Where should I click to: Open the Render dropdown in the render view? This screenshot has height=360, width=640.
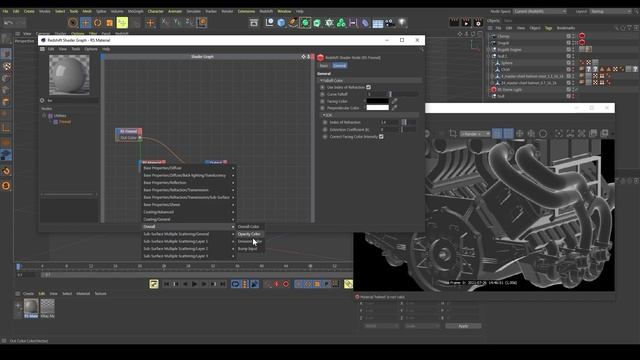pos(475,134)
